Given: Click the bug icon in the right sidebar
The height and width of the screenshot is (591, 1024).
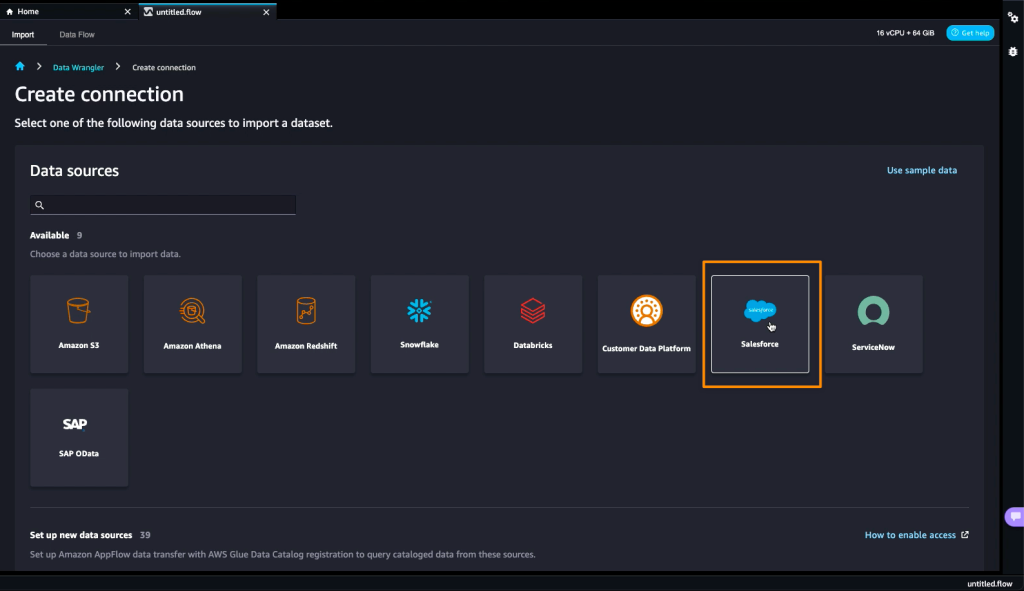Looking at the screenshot, I should (1013, 52).
